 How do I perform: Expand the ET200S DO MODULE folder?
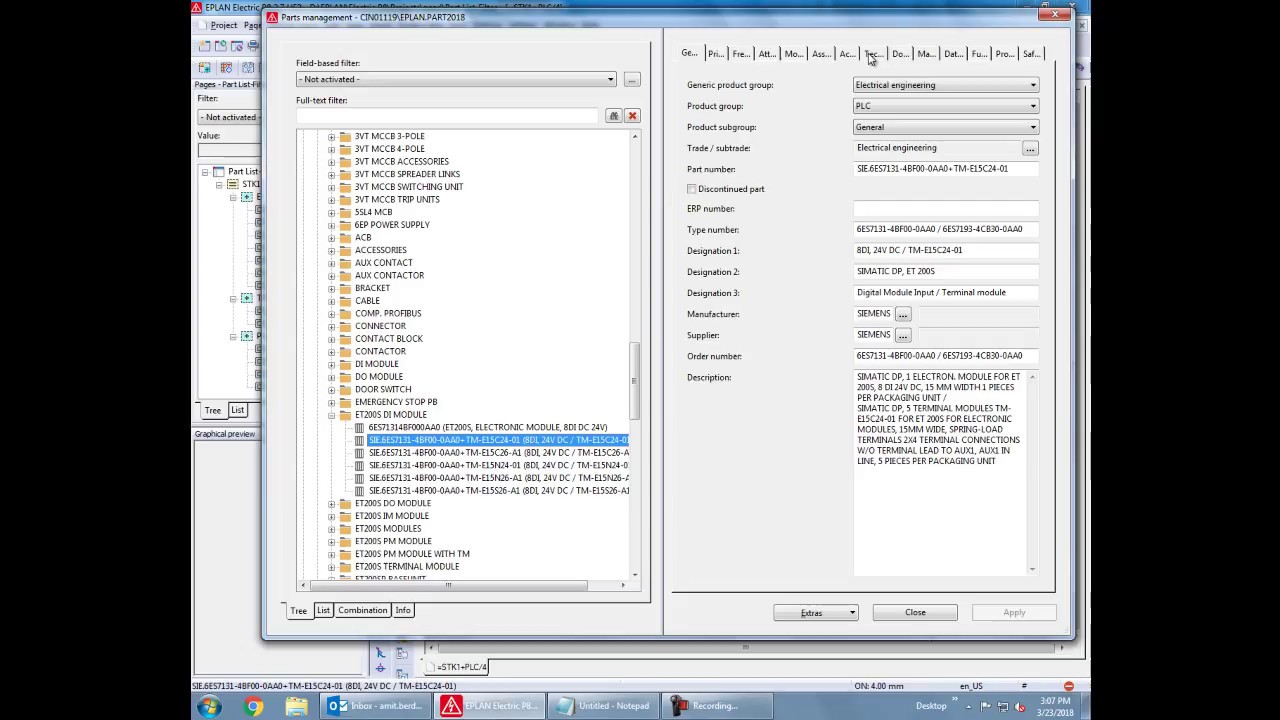(331, 504)
